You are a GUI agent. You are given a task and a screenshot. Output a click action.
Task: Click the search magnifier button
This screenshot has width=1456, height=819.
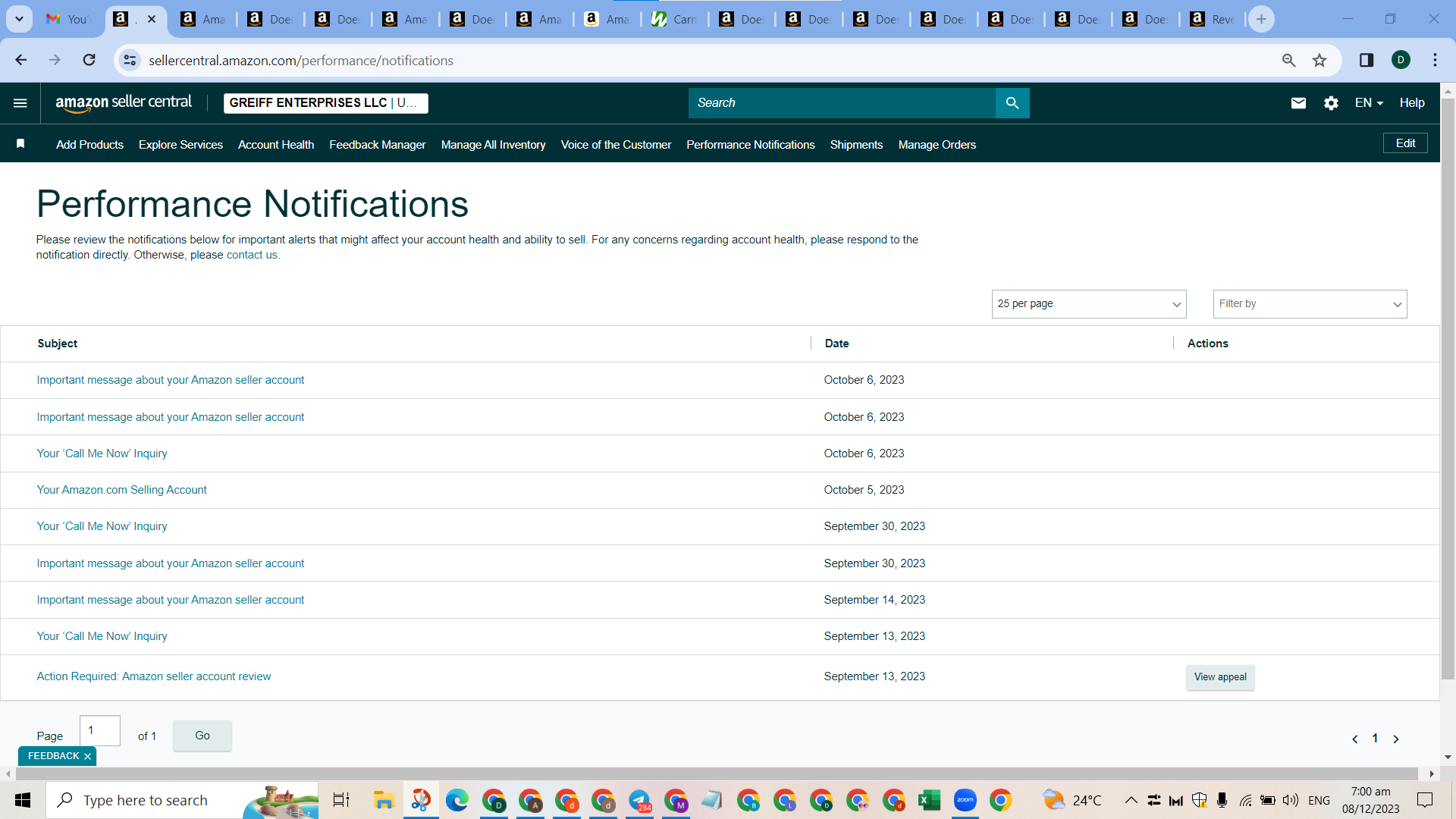1012,103
